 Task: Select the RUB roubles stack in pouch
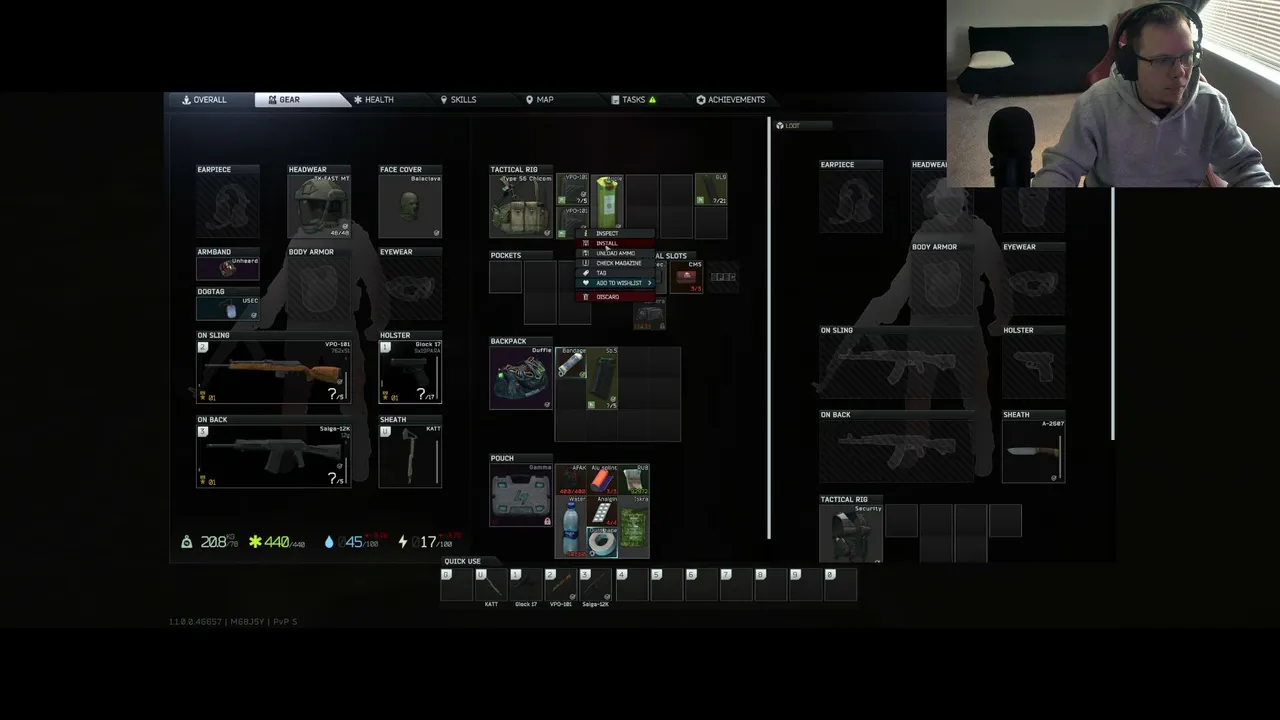coord(635,480)
